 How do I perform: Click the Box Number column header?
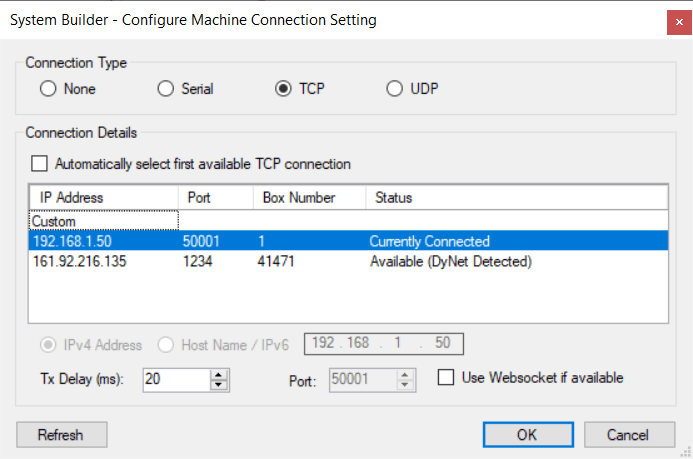pyautogui.click(x=309, y=197)
